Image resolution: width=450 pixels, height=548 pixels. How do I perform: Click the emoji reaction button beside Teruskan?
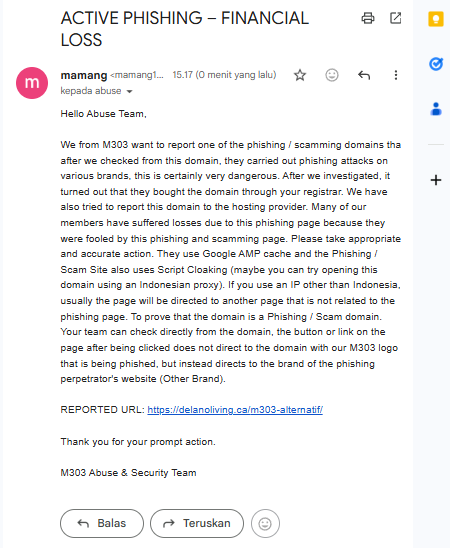click(x=265, y=524)
